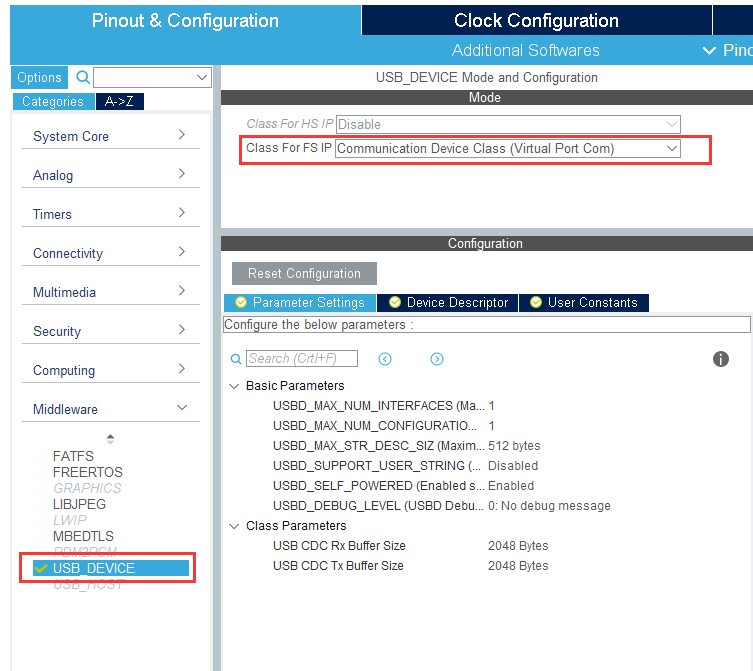Toggle the FREERTOS middleware checkbox
The width and height of the screenshot is (753, 671).
coord(42,472)
